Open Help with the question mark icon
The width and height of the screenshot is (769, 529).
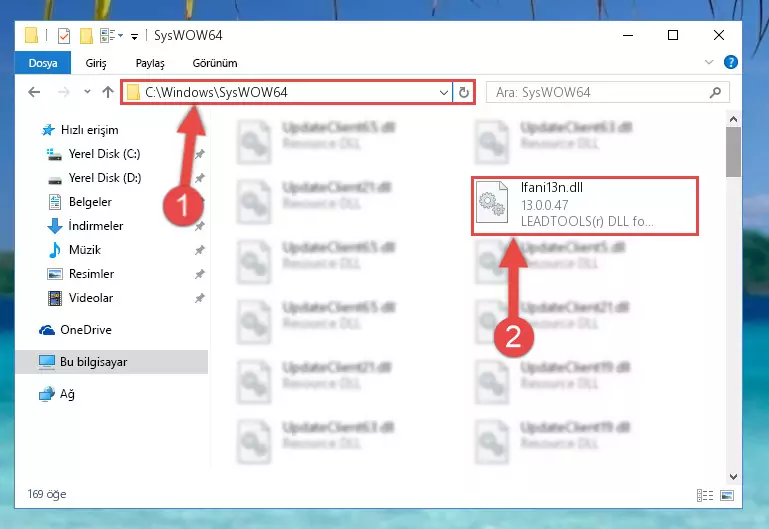coord(730,62)
